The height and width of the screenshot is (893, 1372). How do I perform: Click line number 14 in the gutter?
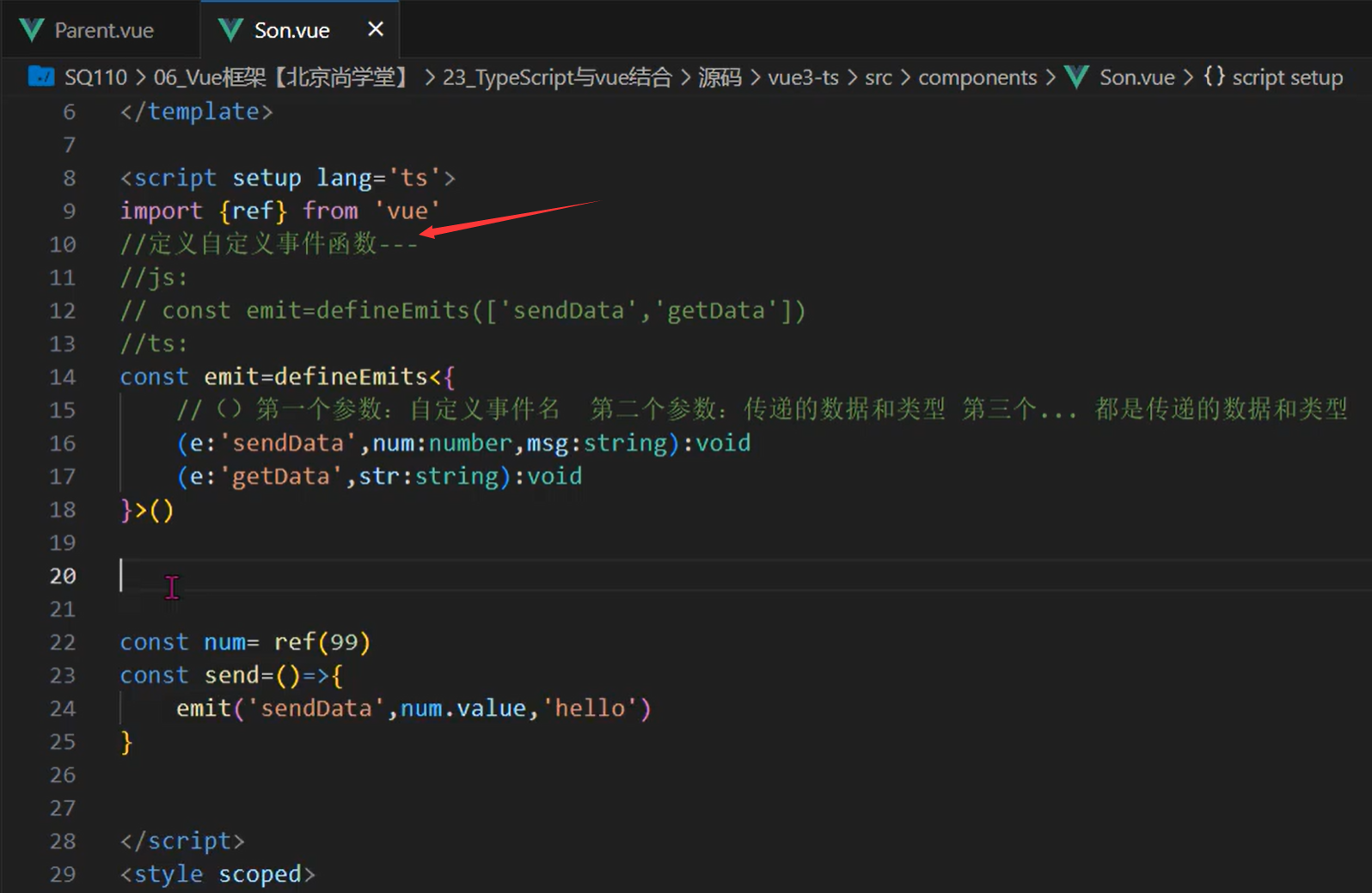(x=63, y=376)
